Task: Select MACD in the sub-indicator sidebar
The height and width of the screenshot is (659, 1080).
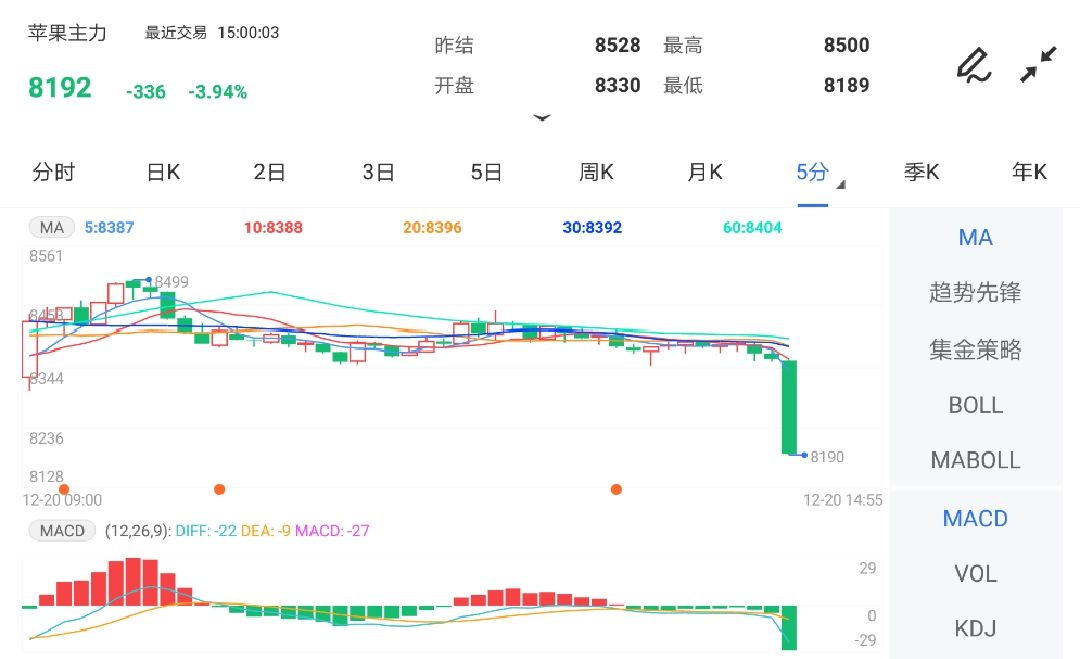Action: point(975,519)
